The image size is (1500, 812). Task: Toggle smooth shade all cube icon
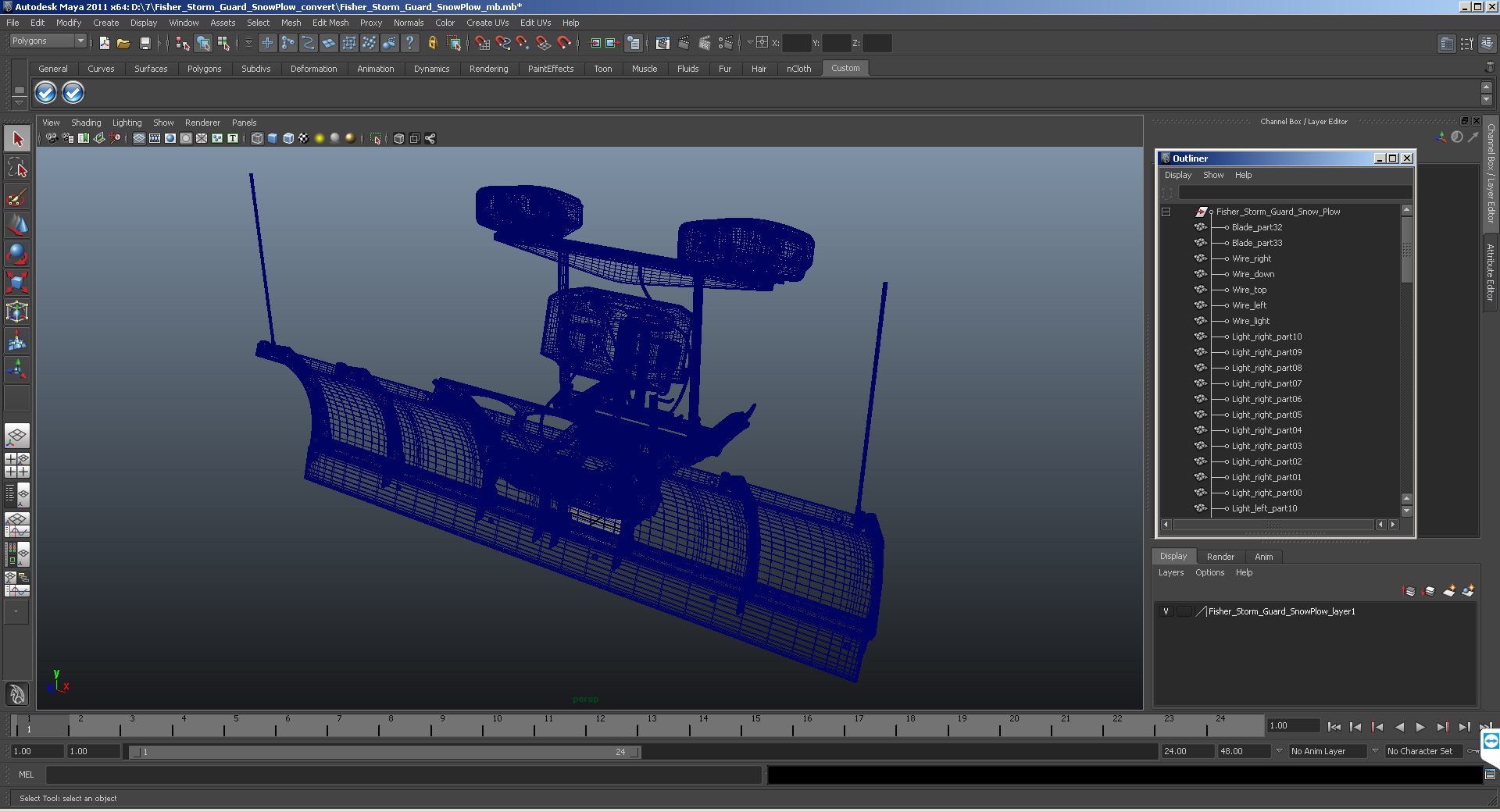273,138
